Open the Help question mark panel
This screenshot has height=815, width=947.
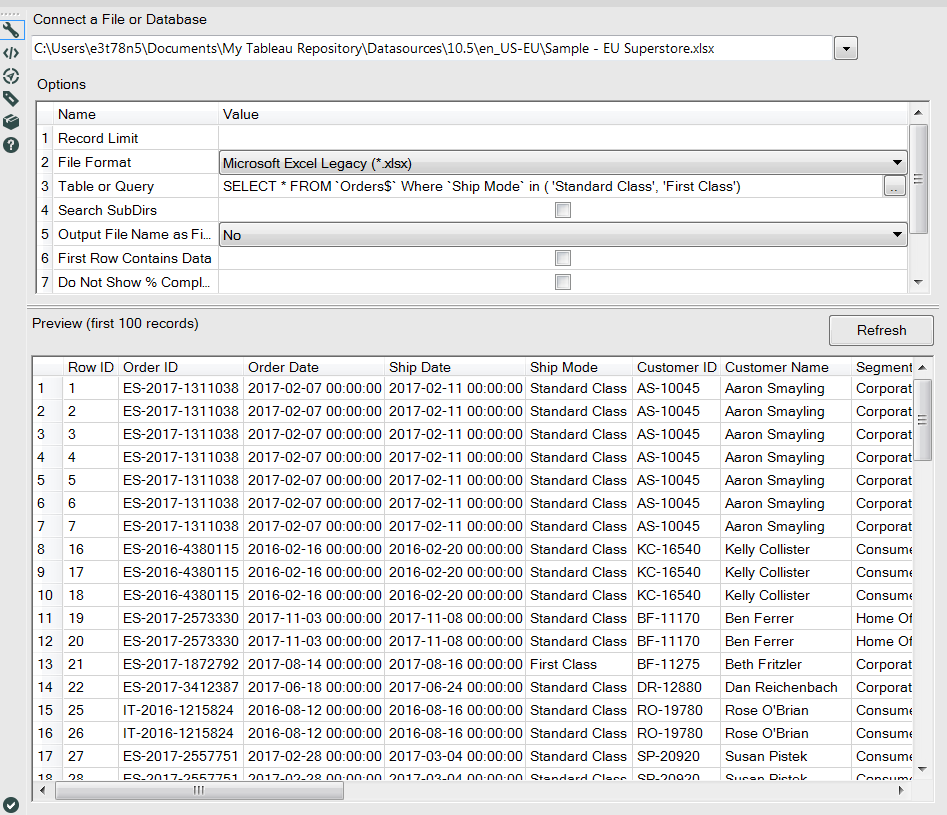(x=12, y=145)
